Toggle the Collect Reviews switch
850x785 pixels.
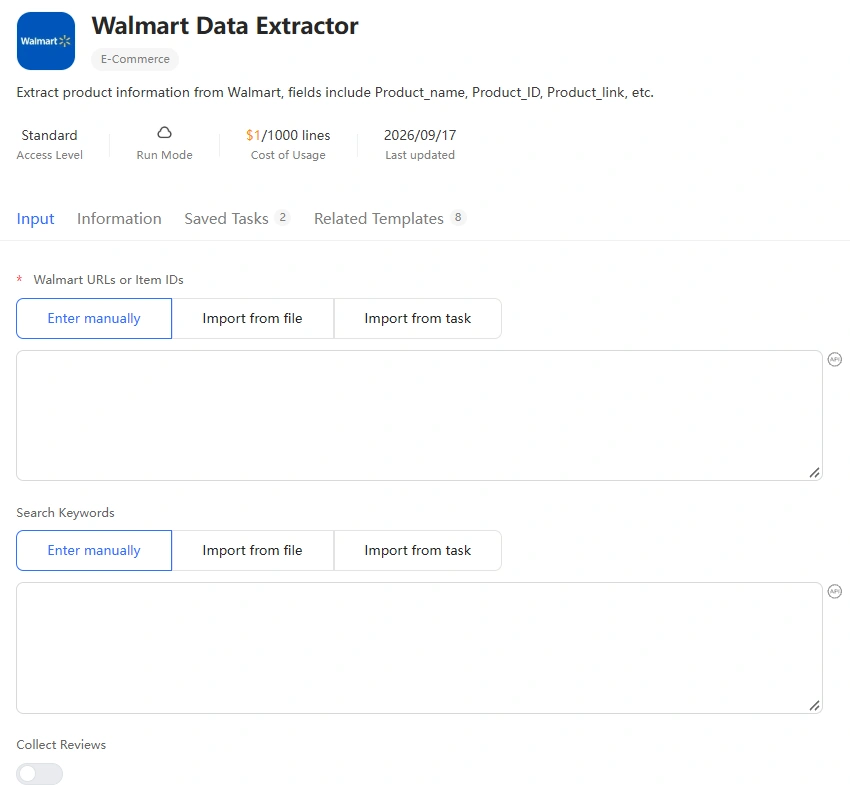pyautogui.click(x=40, y=774)
